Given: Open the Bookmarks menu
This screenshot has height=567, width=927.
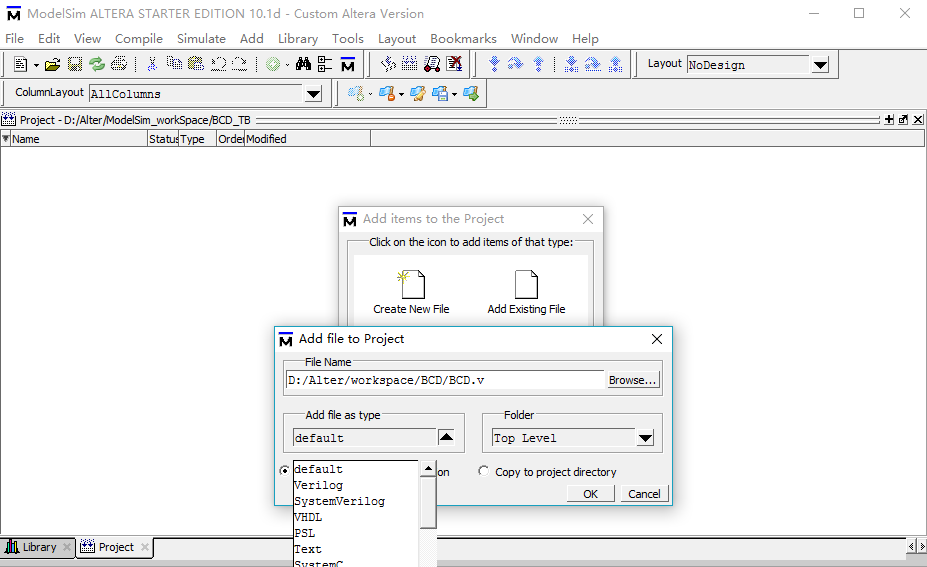Looking at the screenshot, I should coord(464,38).
